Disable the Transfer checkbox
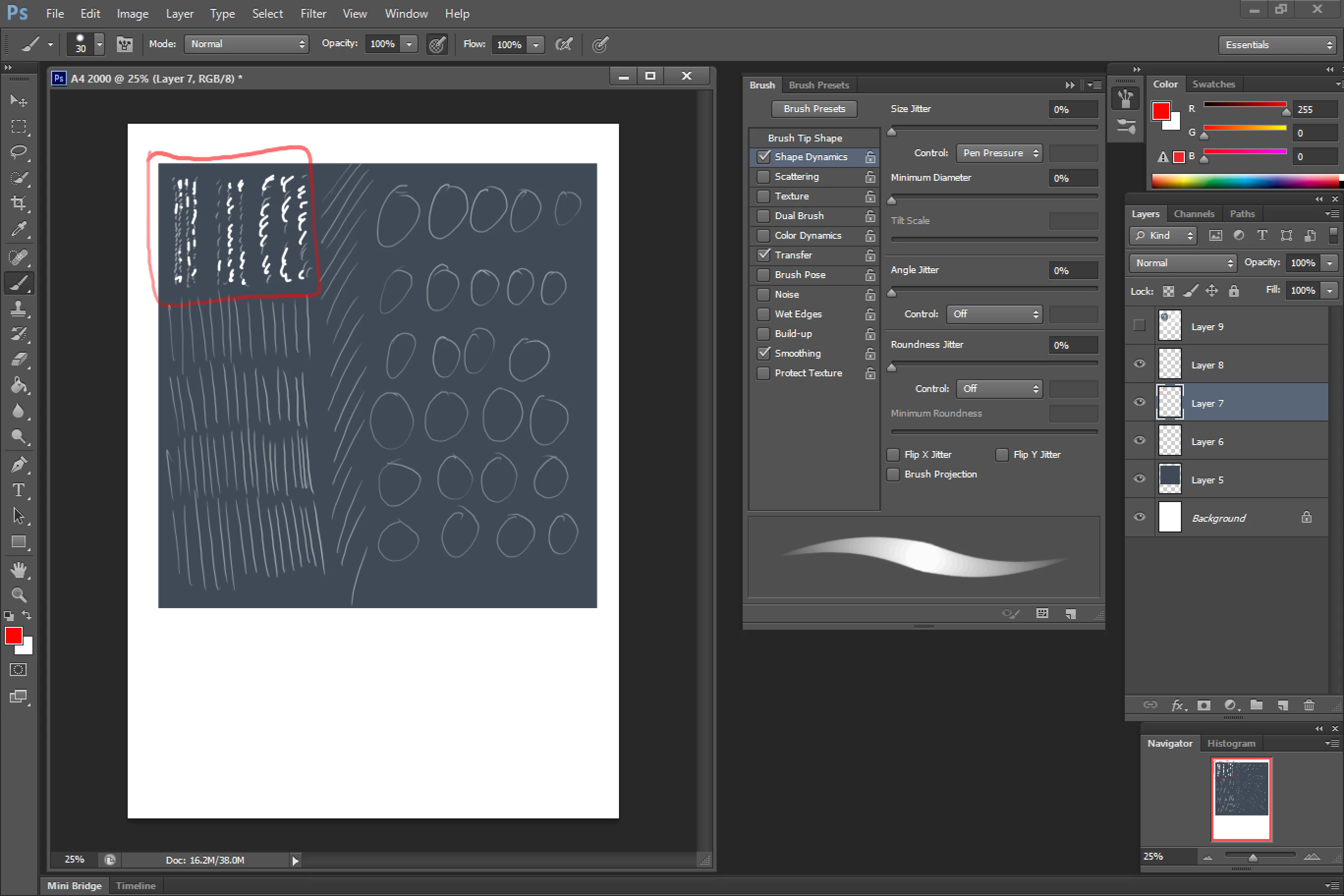 tap(763, 255)
